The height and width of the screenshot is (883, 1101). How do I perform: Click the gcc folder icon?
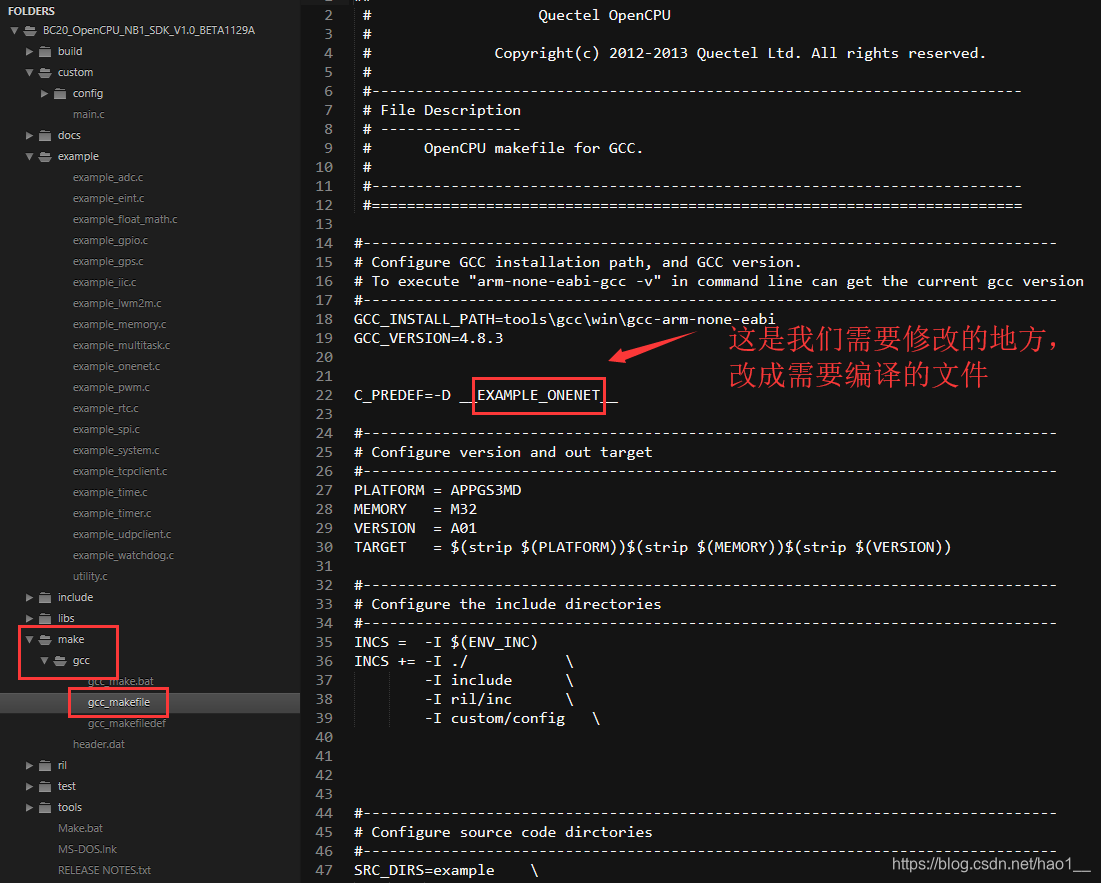coord(60,661)
